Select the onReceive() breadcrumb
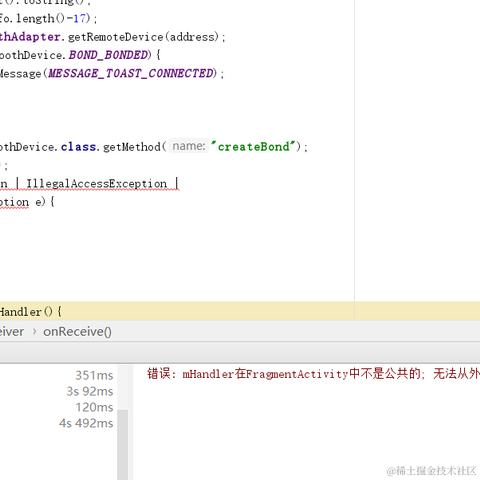Image resolution: width=480 pixels, height=480 pixels. click(x=77, y=332)
